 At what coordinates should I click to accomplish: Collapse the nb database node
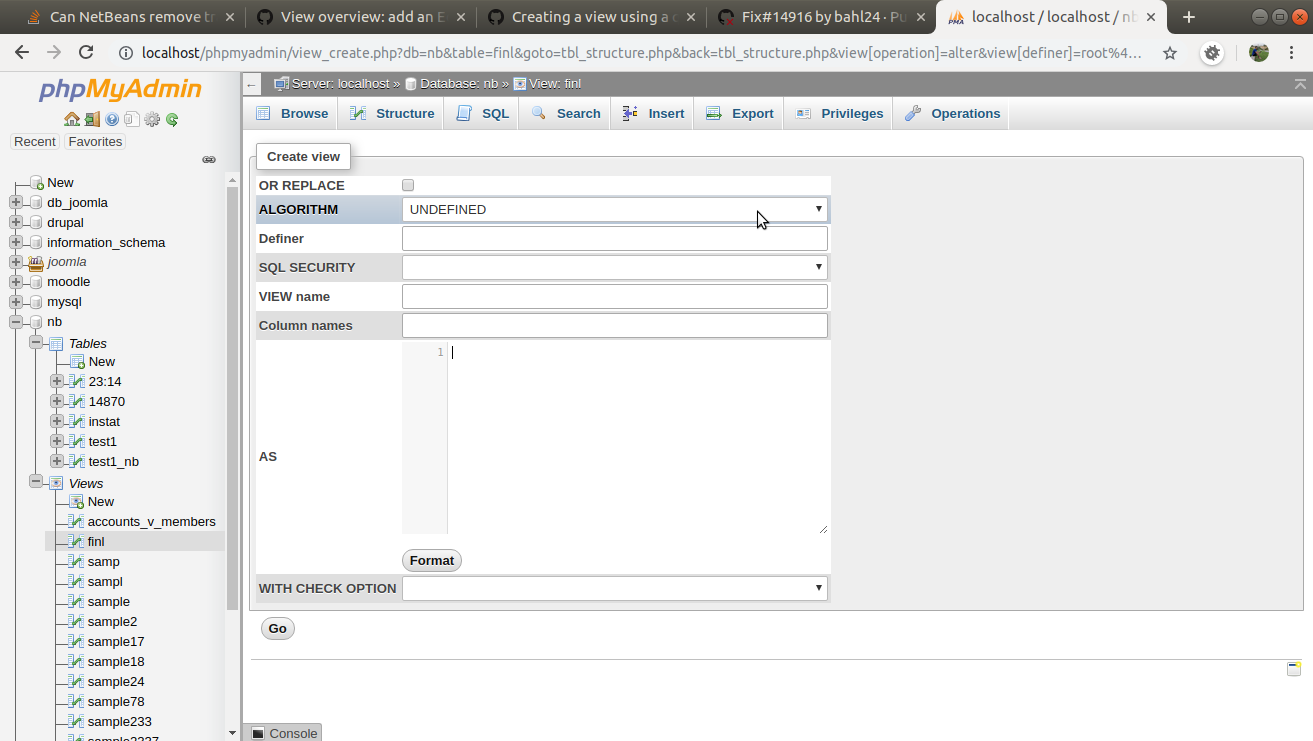point(16,322)
